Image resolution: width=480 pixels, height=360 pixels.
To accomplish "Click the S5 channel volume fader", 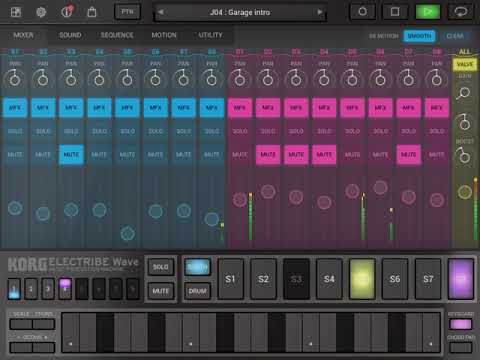I will tap(127, 233).
